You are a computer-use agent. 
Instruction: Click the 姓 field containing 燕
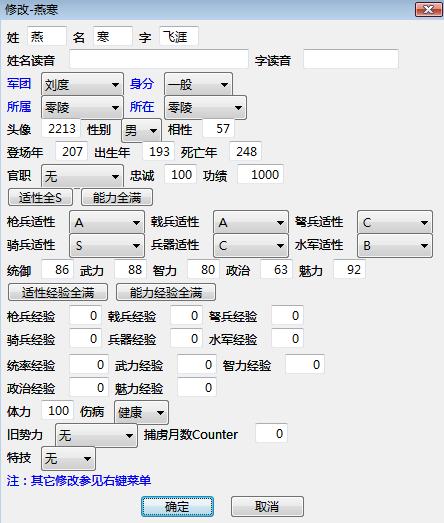pos(47,36)
